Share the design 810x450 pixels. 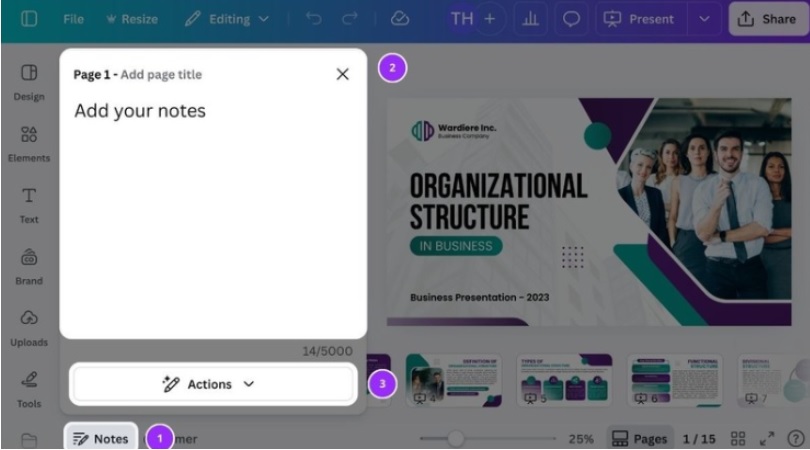pyautogui.click(x=768, y=19)
